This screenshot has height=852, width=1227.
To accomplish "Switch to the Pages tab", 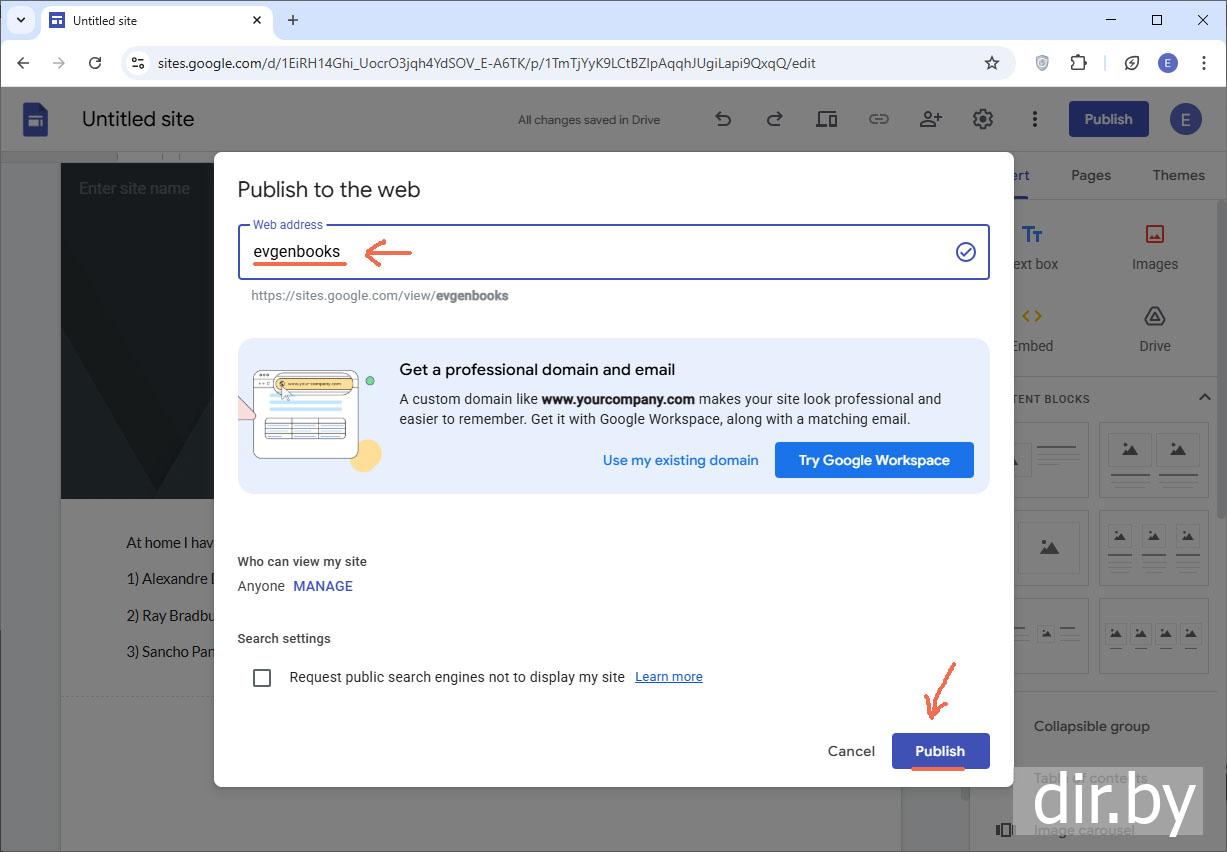I will pyautogui.click(x=1090, y=175).
